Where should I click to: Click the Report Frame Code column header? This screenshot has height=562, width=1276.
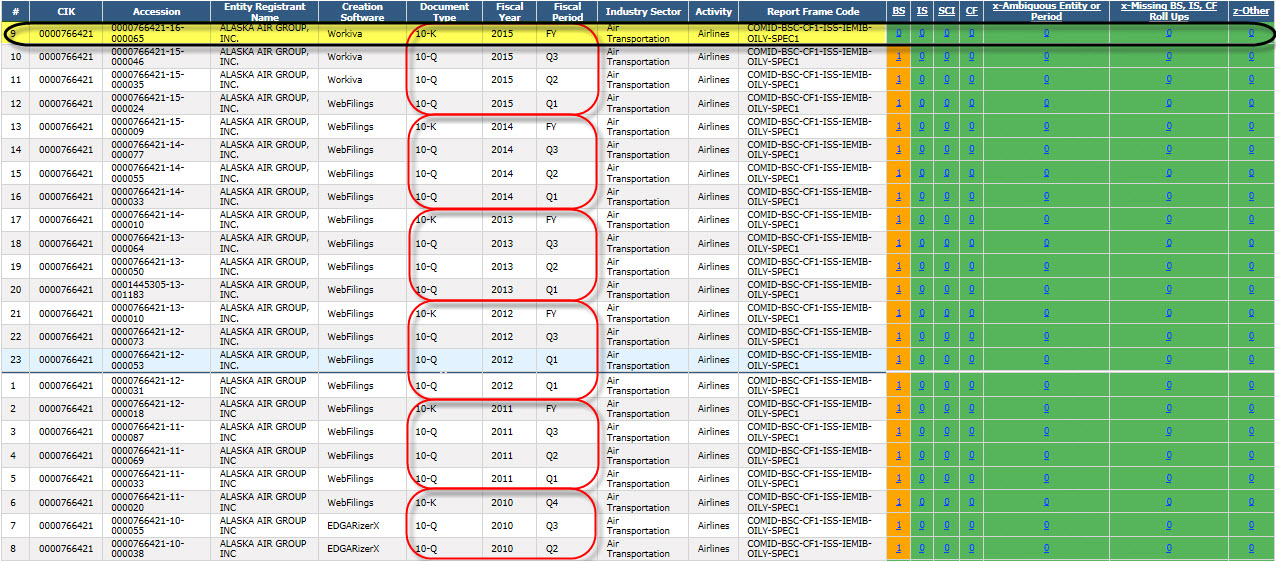813,11
